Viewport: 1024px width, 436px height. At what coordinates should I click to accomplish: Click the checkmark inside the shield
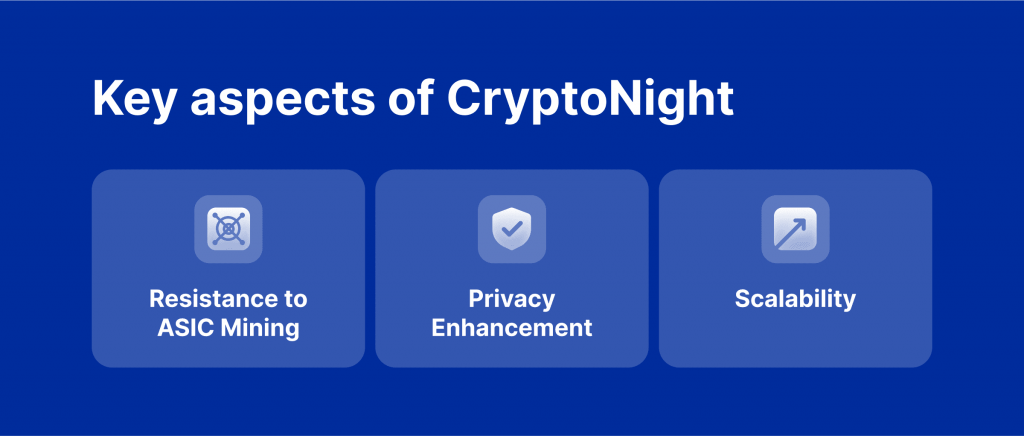point(511,229)
